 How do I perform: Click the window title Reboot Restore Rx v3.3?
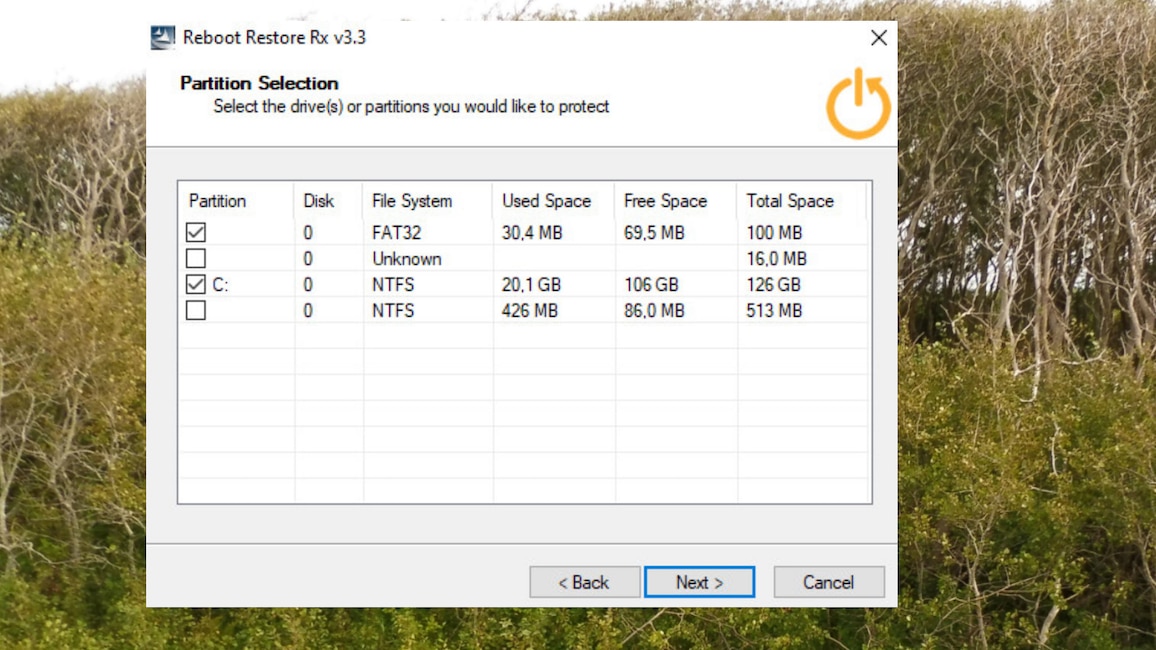pyautogui.click(x=274, y=38)
